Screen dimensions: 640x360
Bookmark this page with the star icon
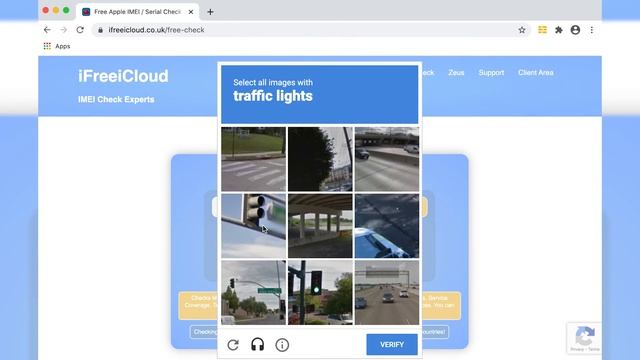522,30
